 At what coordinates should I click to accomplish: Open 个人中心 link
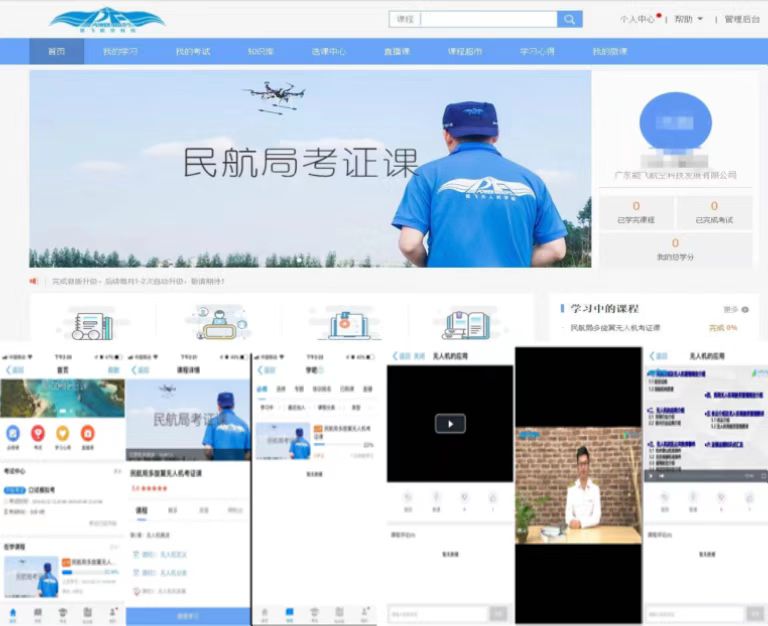[637, 19]
